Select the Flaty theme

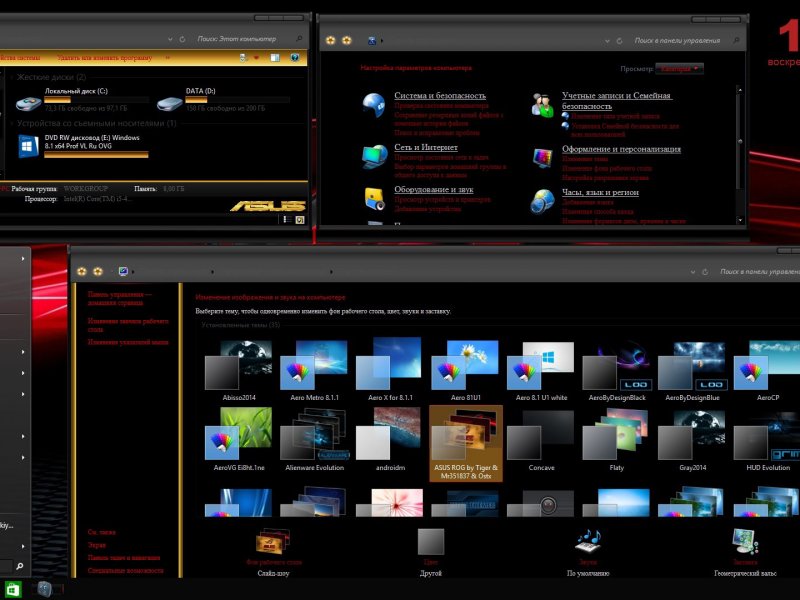617,440
